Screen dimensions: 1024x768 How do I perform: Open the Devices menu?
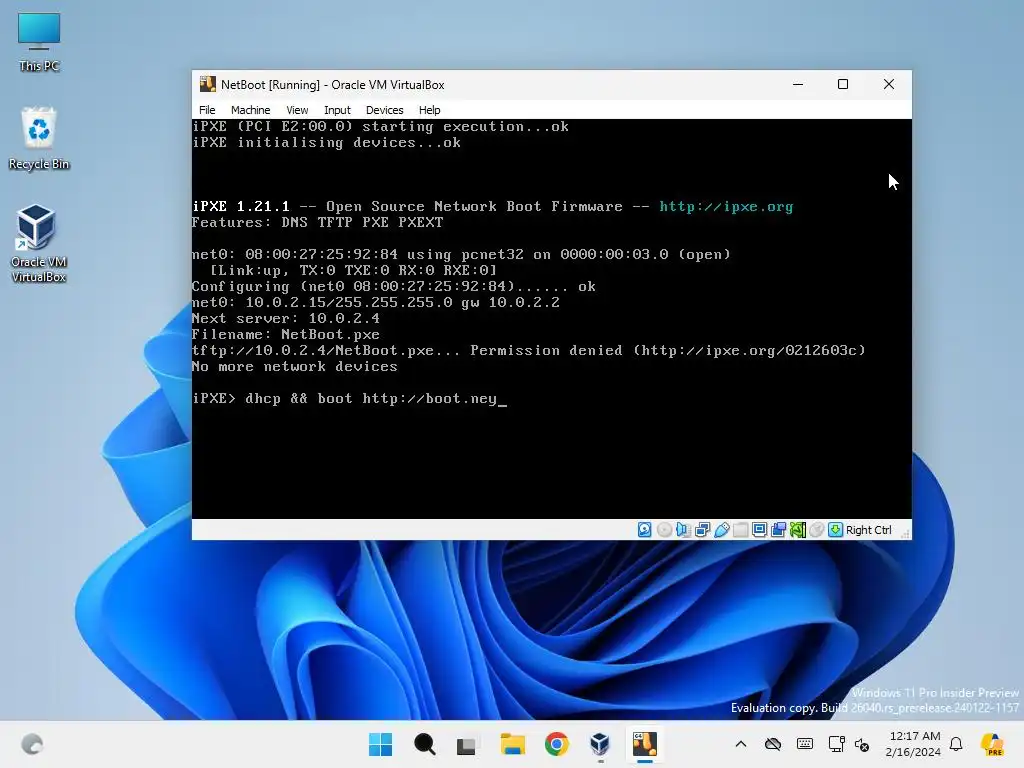(385, 110)
